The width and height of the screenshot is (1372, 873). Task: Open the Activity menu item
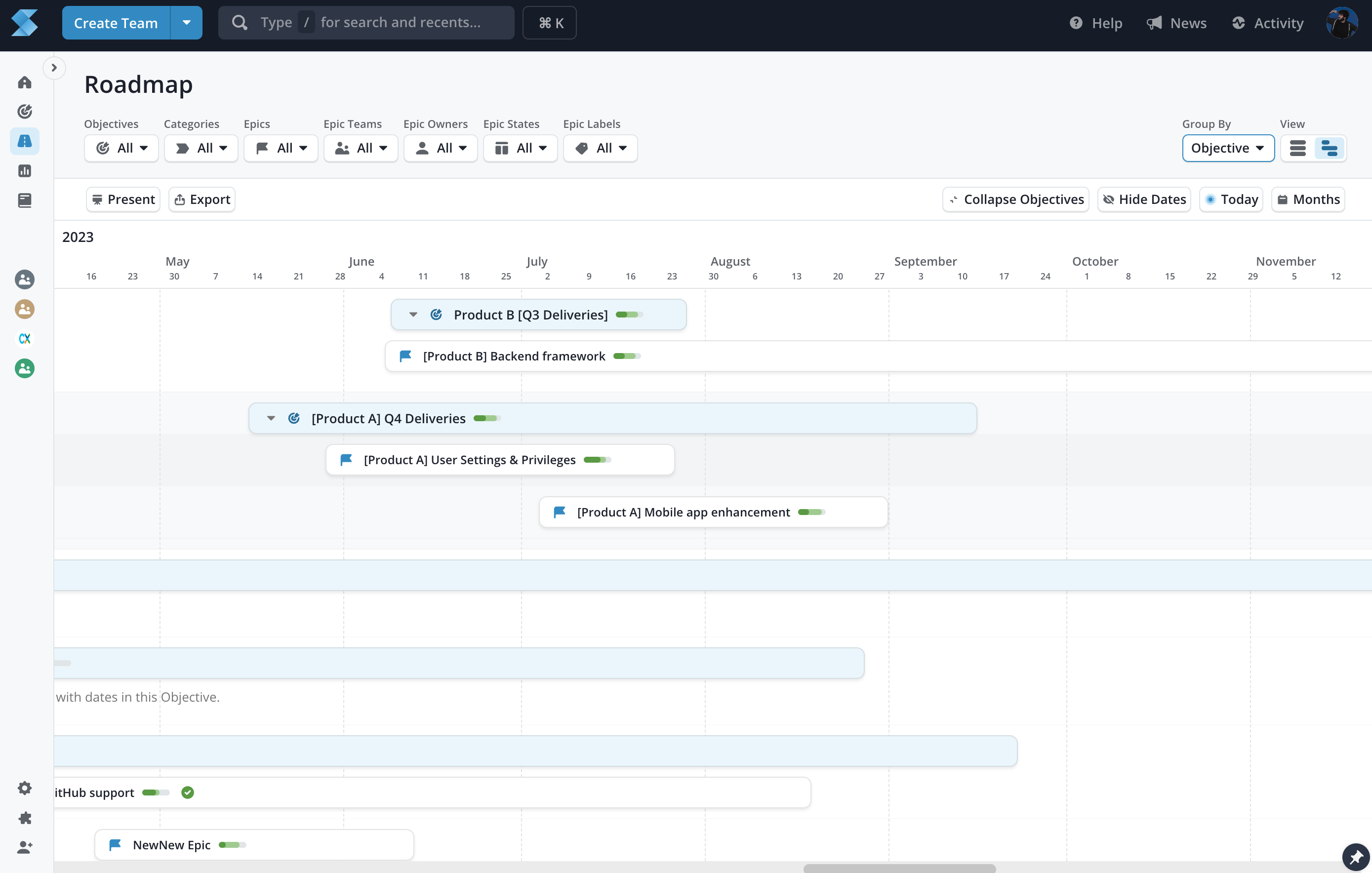(x=1268, y=23)
